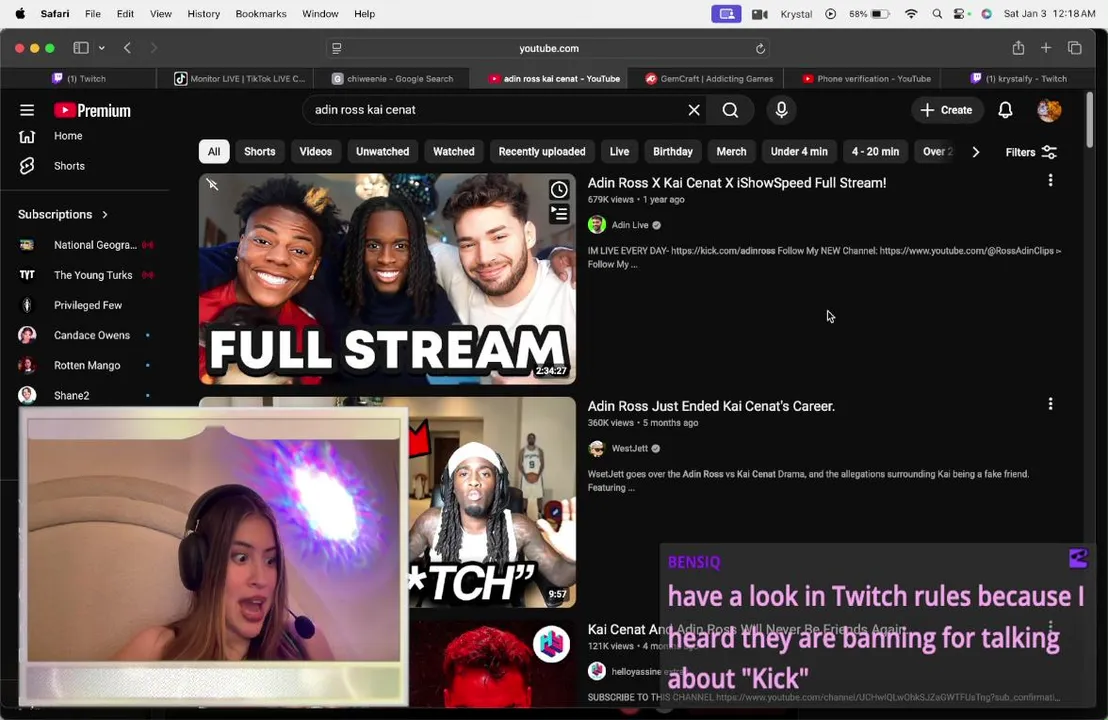Select the Unwatched filter chip
1108x720 pixels.
382,152
